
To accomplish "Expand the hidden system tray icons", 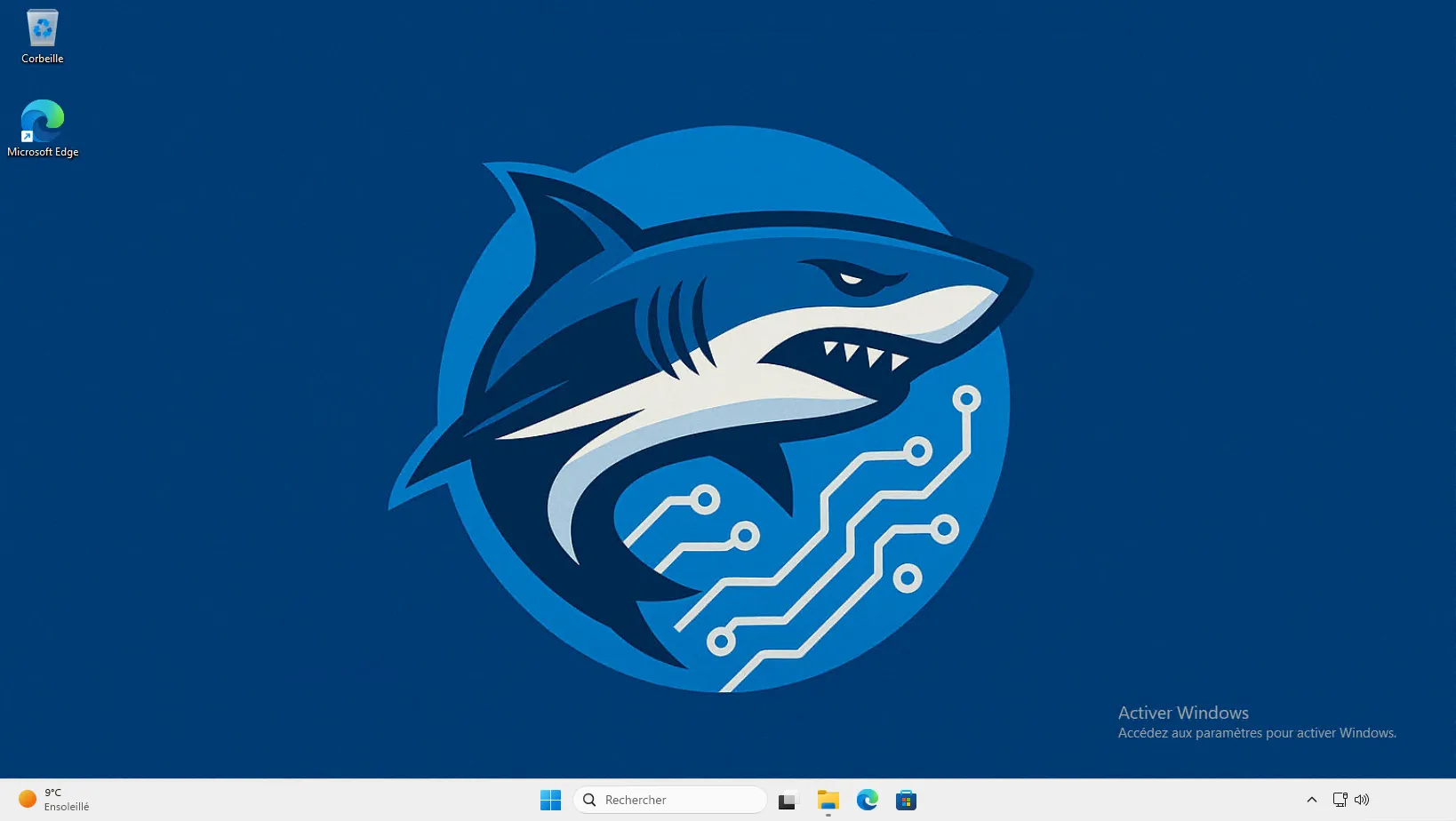I will tap(1311, 800).
